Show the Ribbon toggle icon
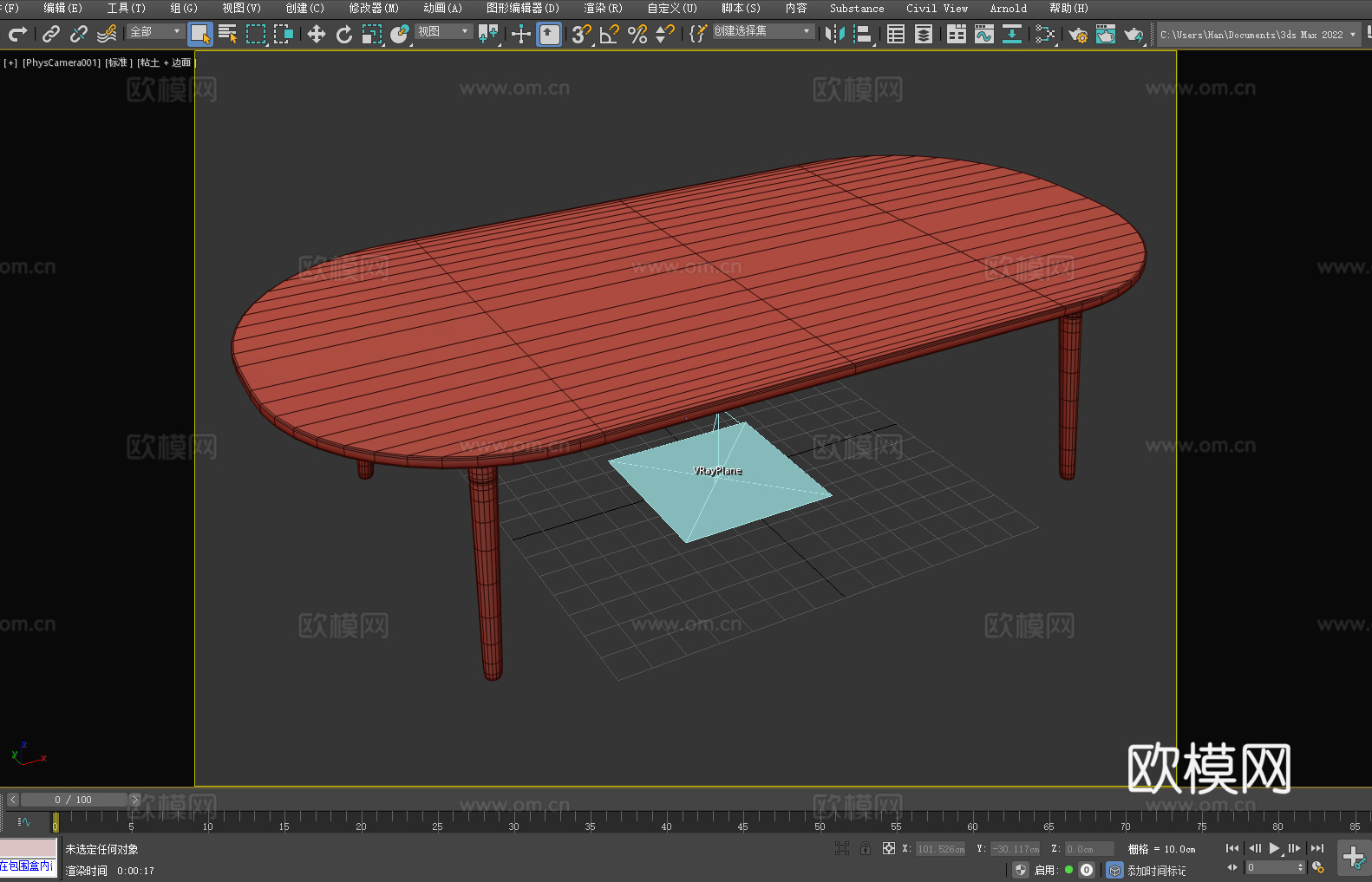The height and width of the screenshot is (882, 1372). tap(956, 34)
